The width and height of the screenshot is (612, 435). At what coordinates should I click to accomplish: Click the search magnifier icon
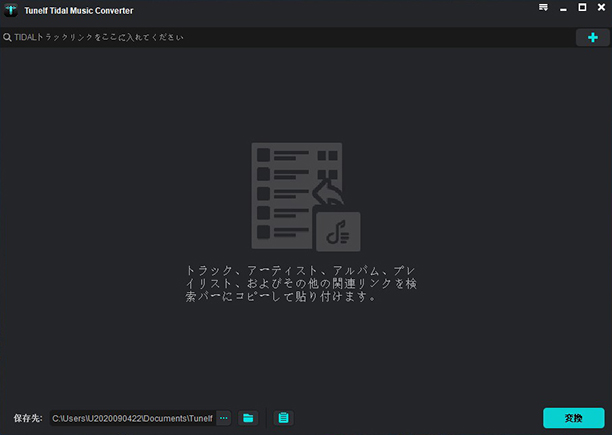click(x=7, y=37)
